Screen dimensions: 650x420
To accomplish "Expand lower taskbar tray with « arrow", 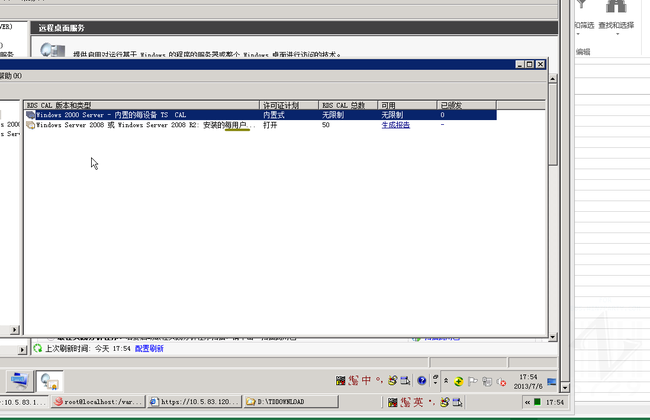I will (x=527, y=402).
